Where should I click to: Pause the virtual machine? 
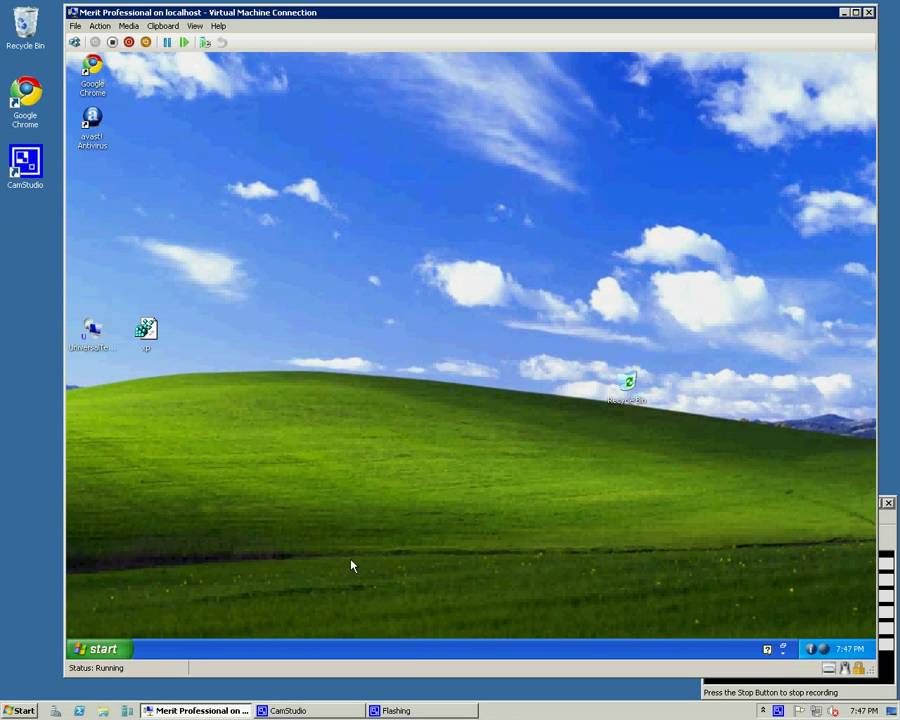click(167, 42)
